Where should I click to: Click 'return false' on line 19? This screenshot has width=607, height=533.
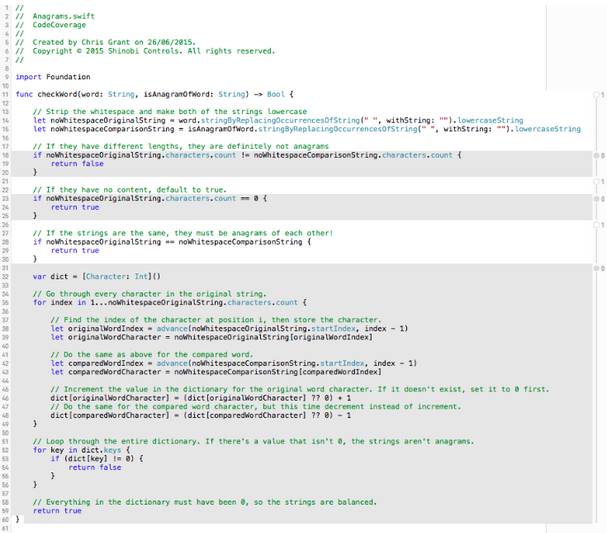77,164
